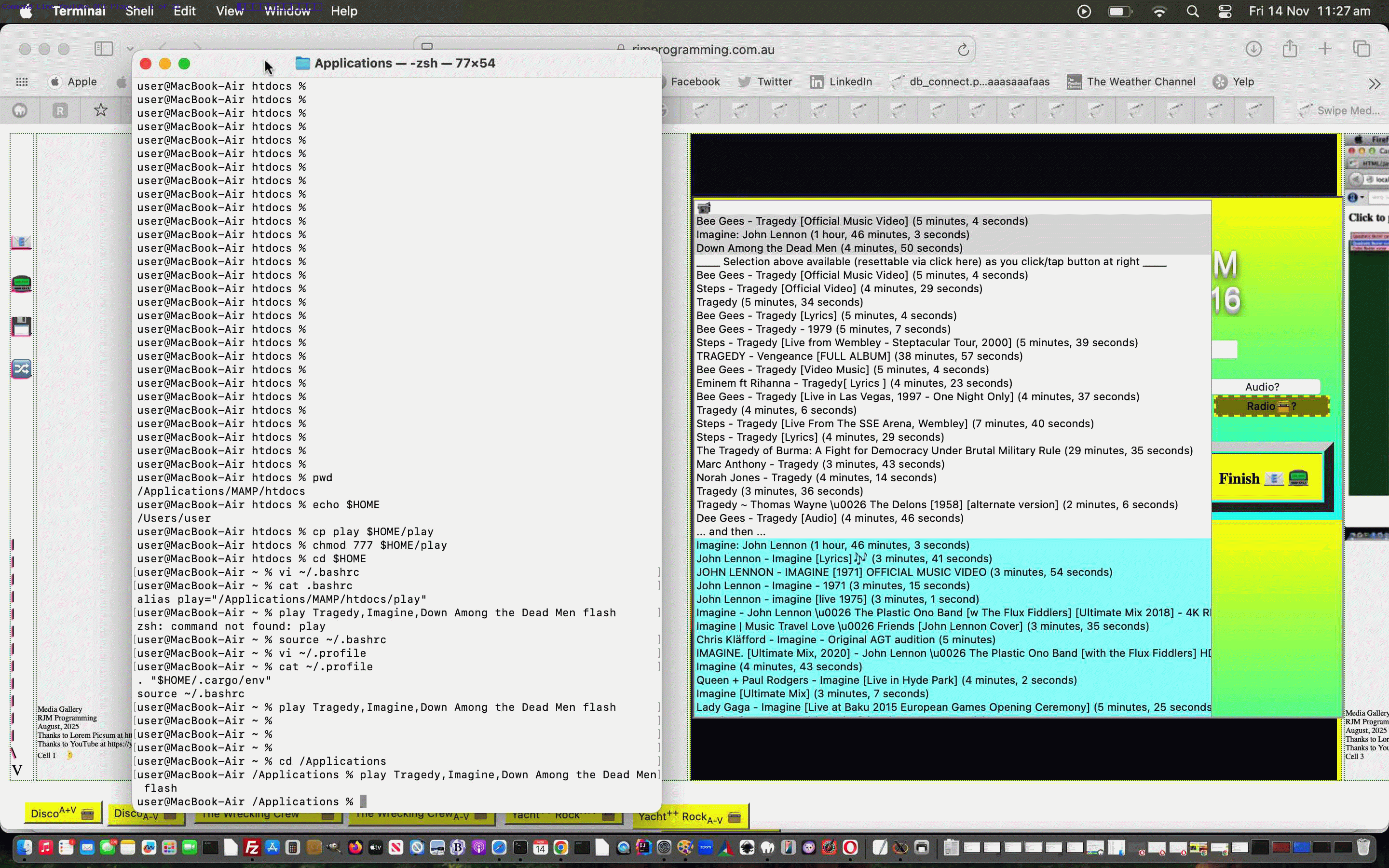Image resolution: width=1389 pixels, height=868 pixels.
Task: Open the Shell menu in Terminal
Action: click(139, 11)
